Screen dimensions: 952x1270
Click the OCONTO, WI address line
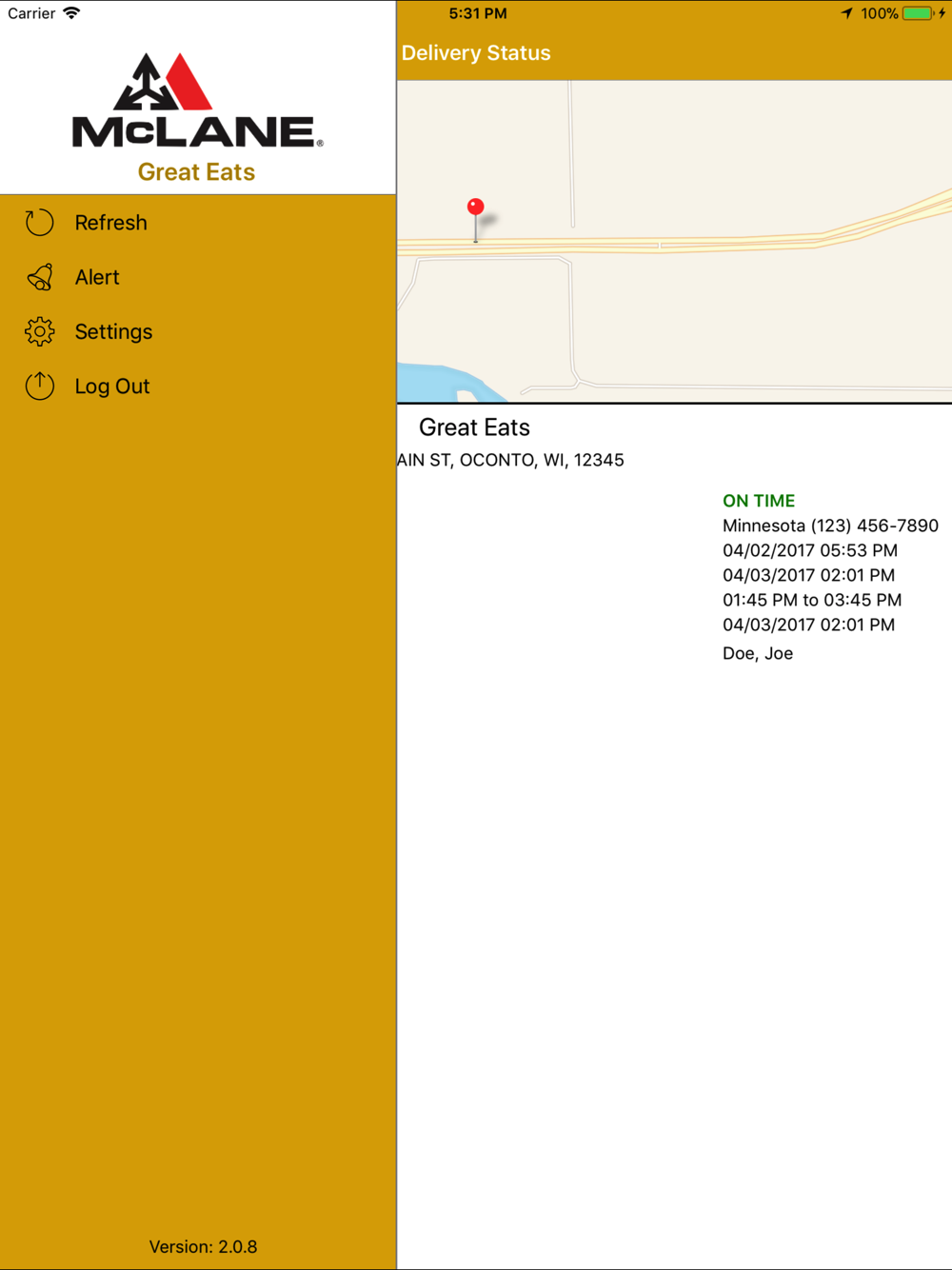[x=511, y=460]
